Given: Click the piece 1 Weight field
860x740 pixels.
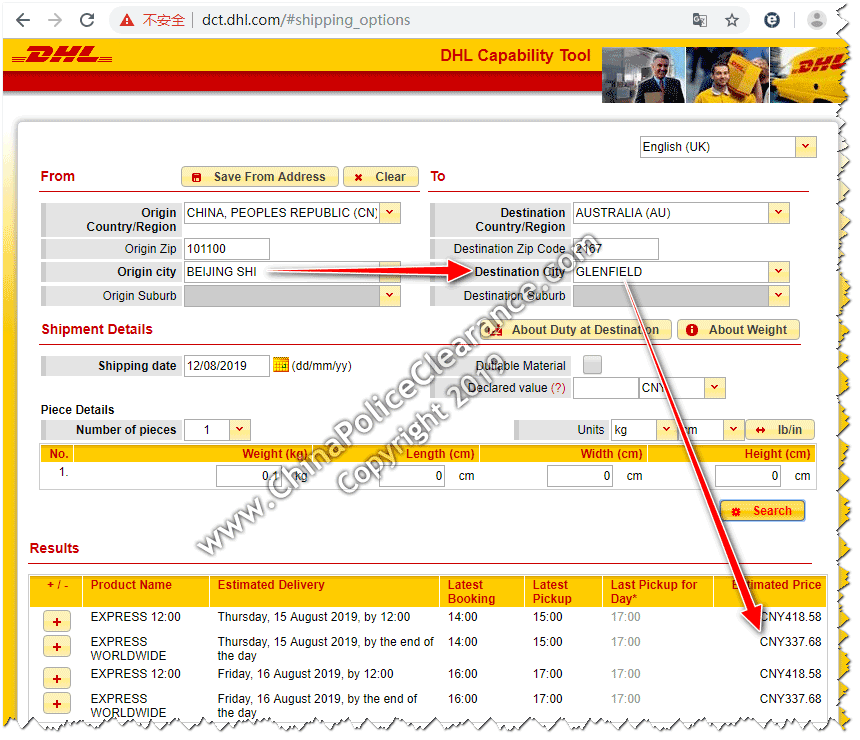Looking at the screenshot, I should coord(249,476).
